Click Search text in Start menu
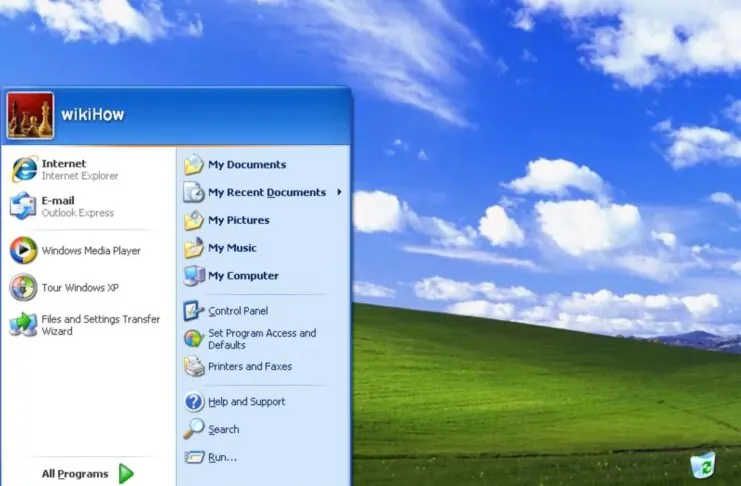The width and height of the screenshot is (741, 486). tap(224, 429)
